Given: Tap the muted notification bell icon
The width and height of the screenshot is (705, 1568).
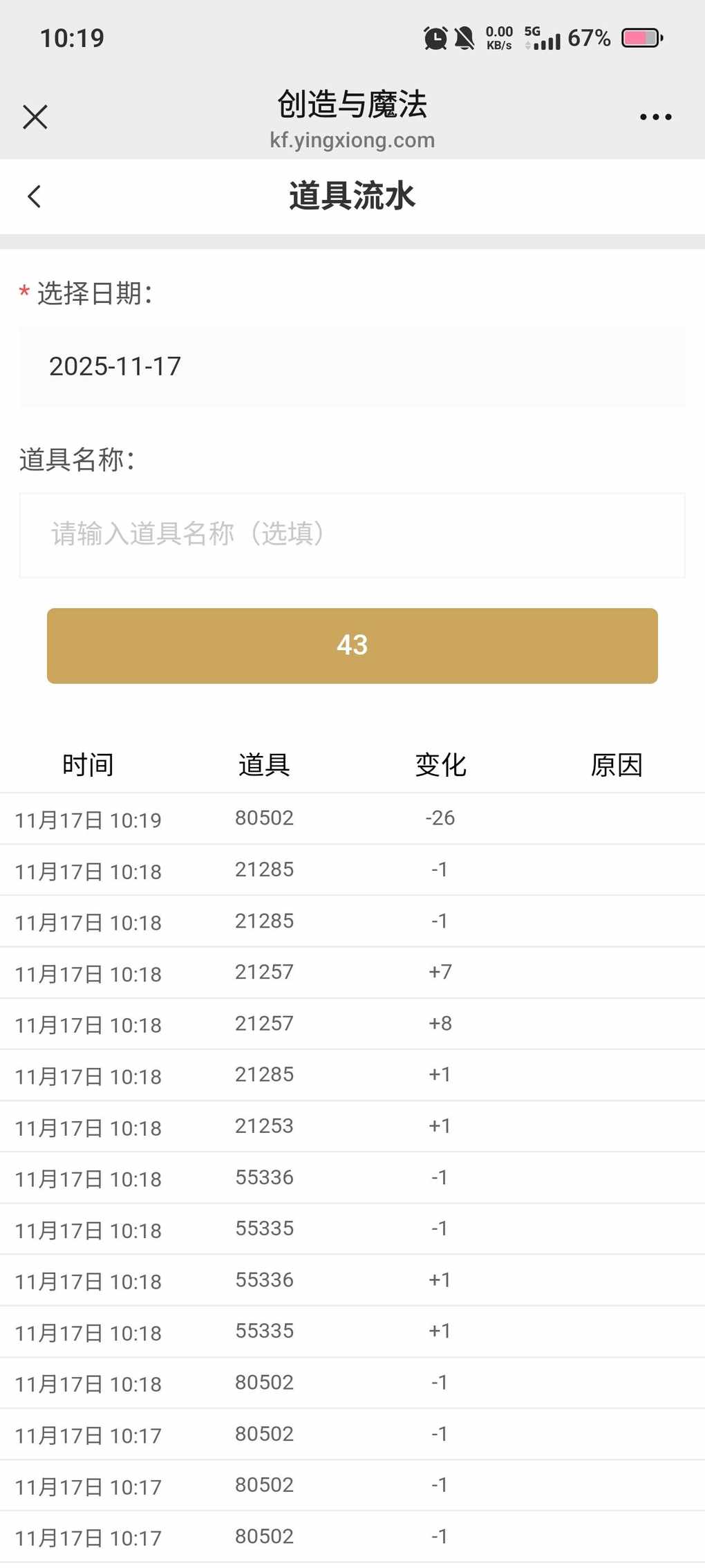Looking at the screenshot, I should click(x=464, y=38).
